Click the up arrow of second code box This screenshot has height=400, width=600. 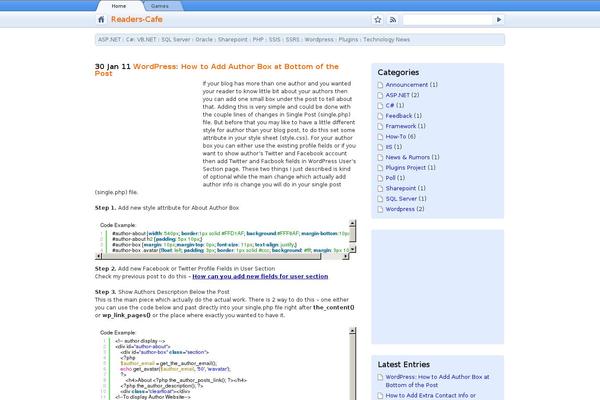(352, 330)
